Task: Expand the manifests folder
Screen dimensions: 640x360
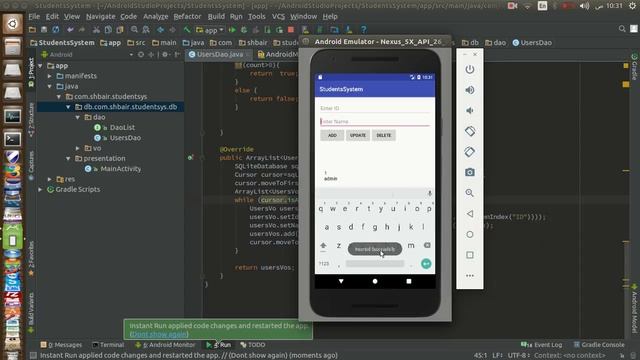Action: click(x=50, y=76)
